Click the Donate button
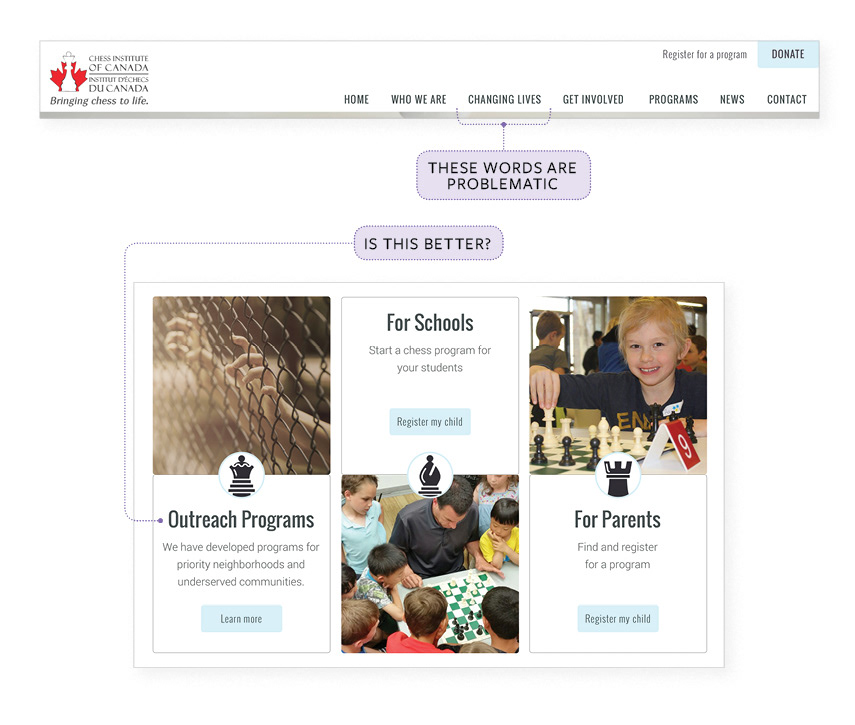 coord(788,54)
